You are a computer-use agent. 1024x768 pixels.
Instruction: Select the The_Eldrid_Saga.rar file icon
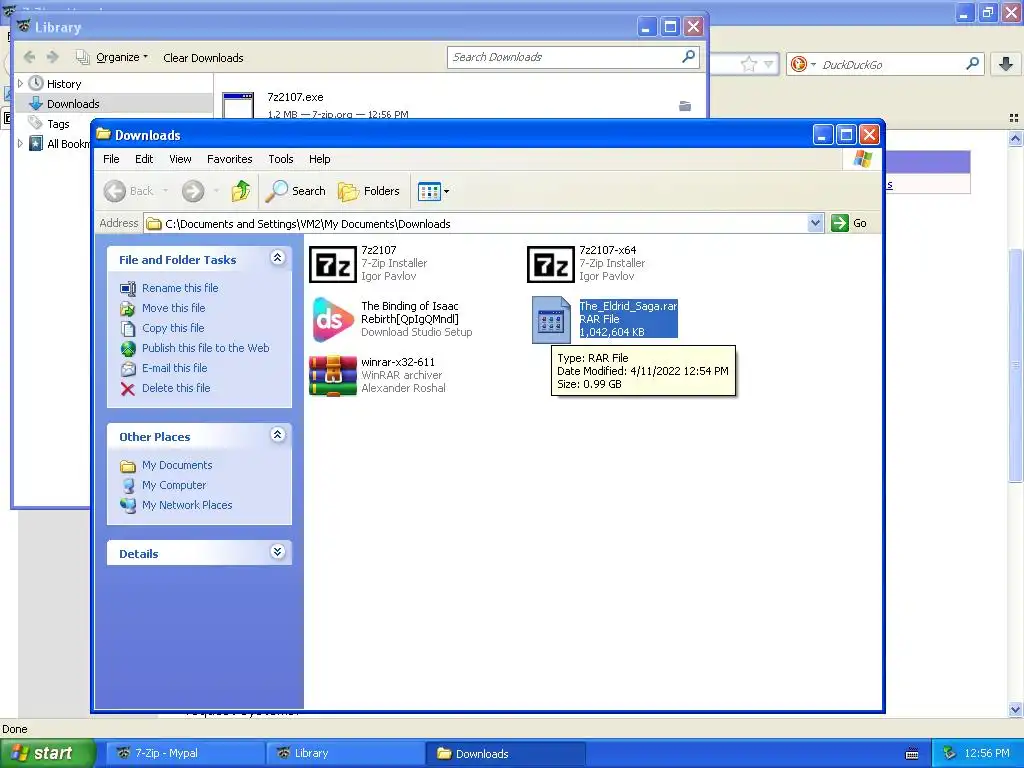pyautogui.click(x=551, y=319)
